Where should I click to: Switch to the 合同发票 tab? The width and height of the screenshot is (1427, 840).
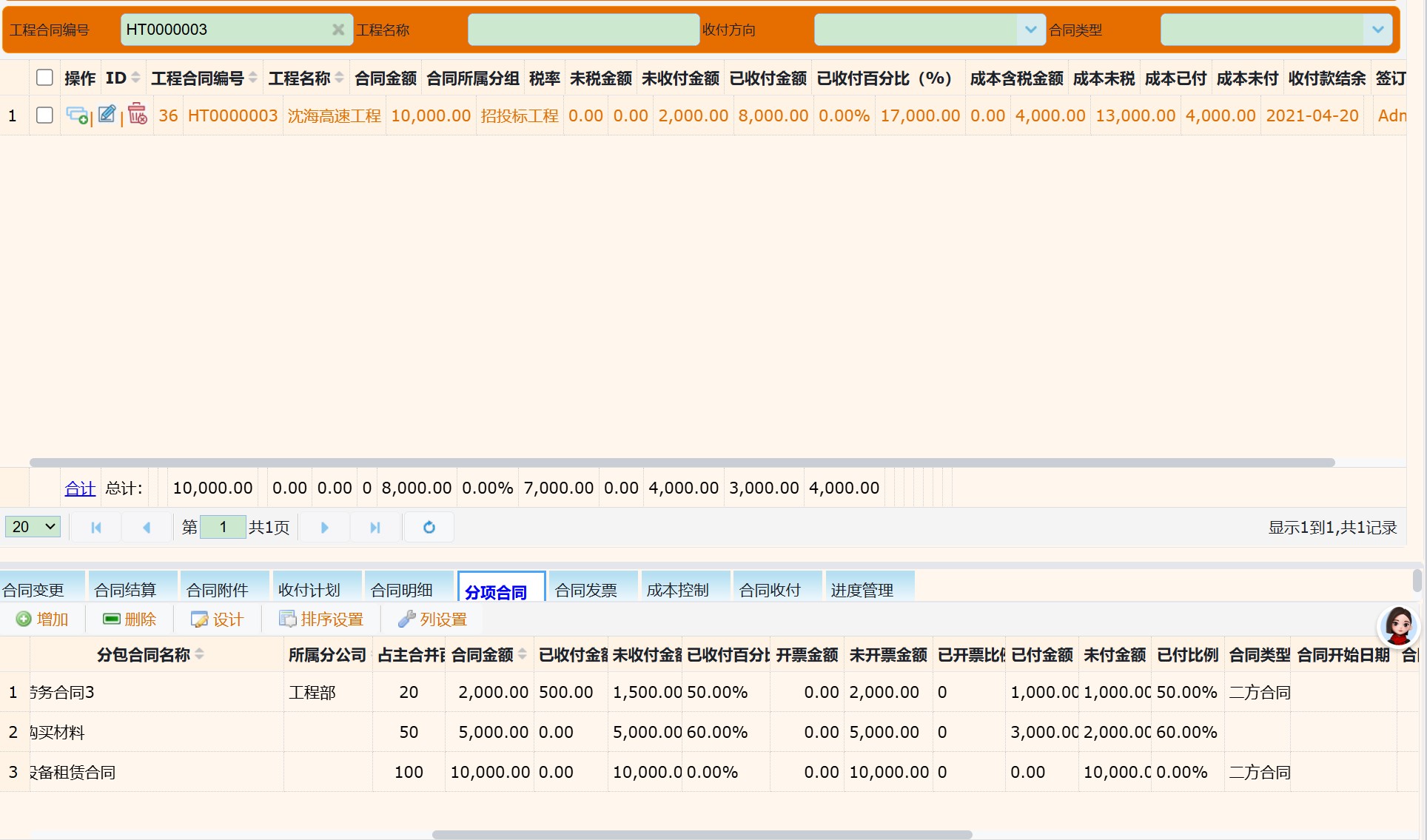[585, 590]
